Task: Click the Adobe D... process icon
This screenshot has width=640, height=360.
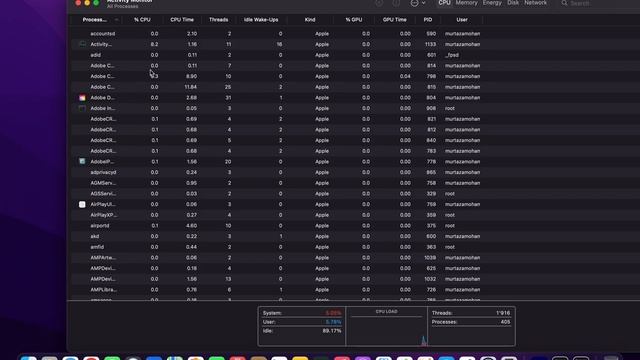Action: [x=82, y=98]
